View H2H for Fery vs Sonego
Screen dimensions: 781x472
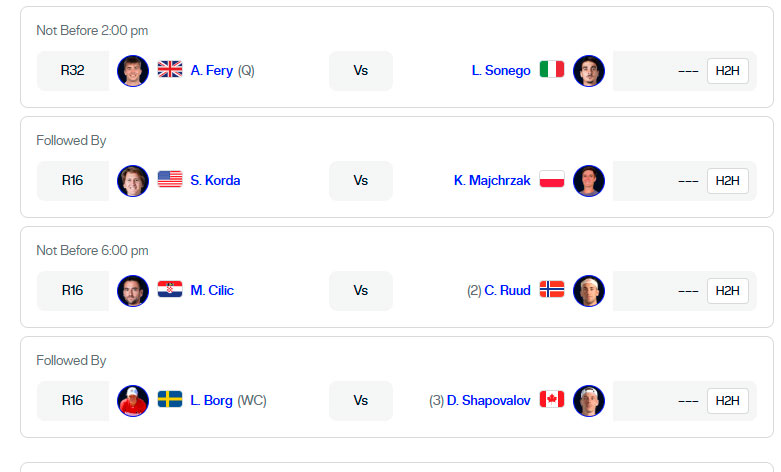pos(727,71)
